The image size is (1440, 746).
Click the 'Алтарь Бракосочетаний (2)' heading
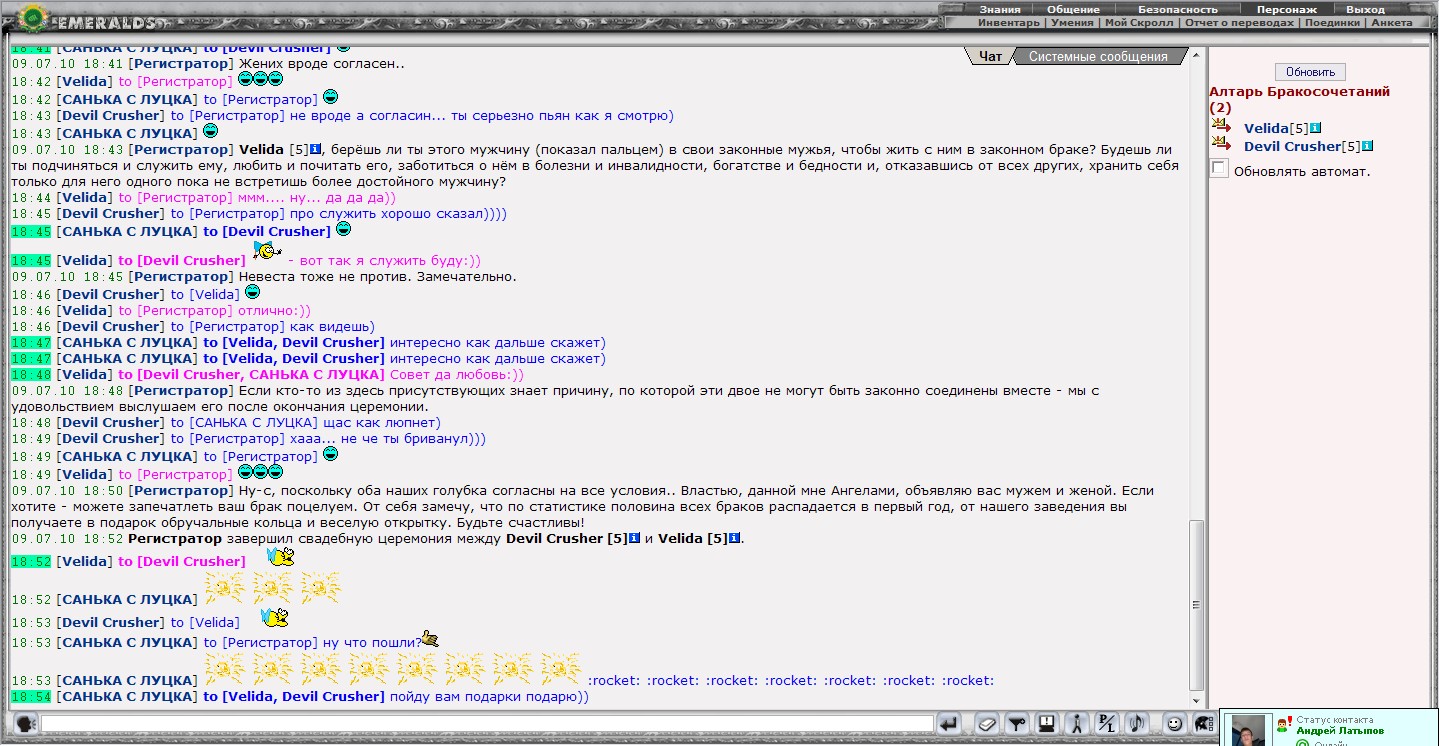click(1299, 99)
